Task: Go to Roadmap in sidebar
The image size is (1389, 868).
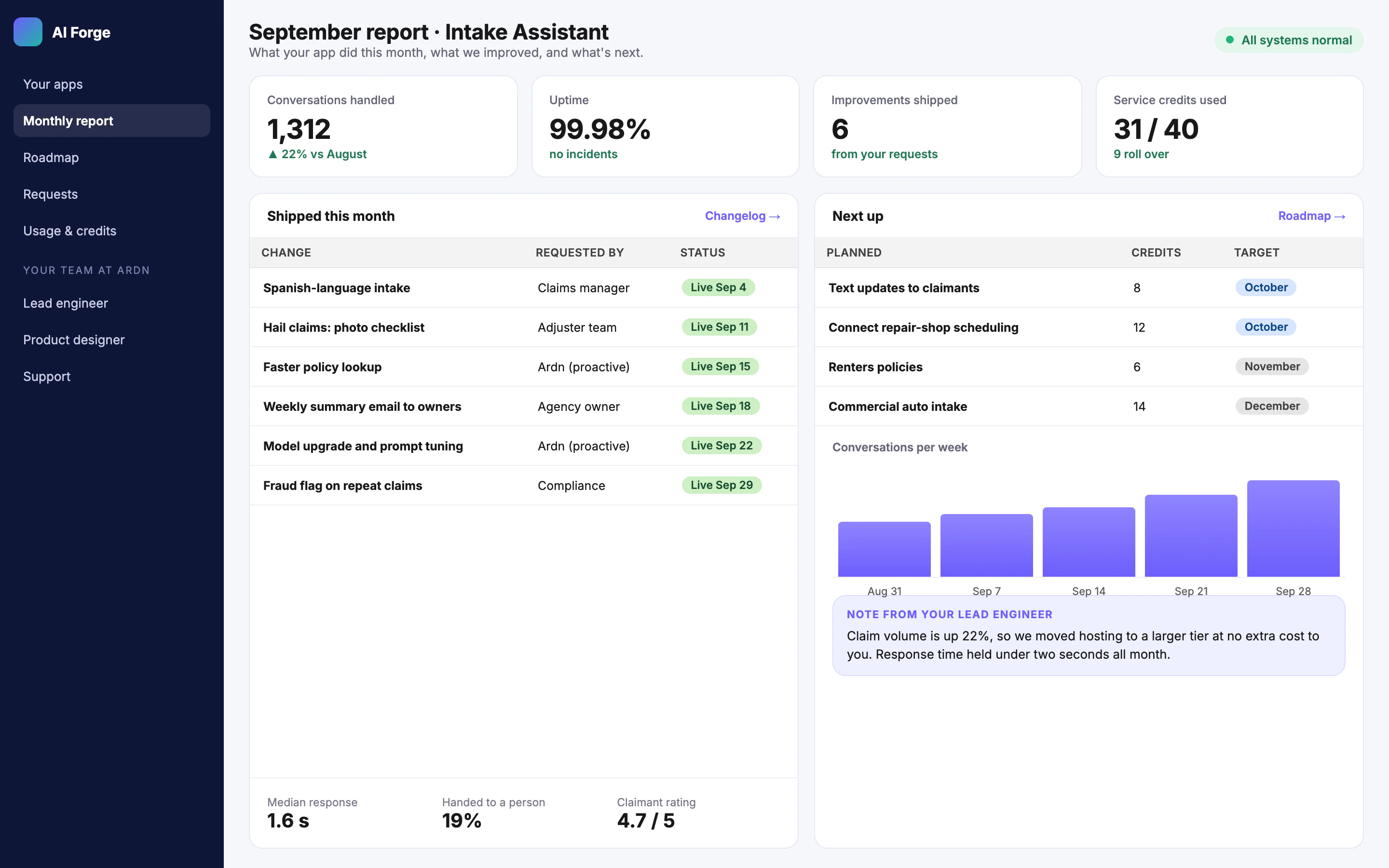Action: 111,157
